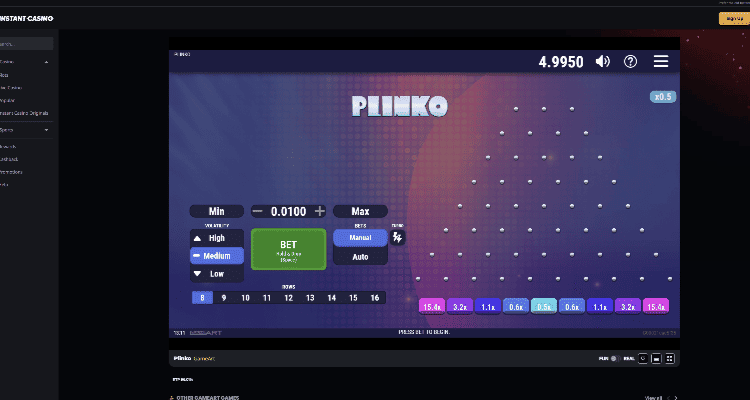This screenshot has width=750, height=400.
Task: Click the balance value 4.9950
Action: tap(561, 62)
